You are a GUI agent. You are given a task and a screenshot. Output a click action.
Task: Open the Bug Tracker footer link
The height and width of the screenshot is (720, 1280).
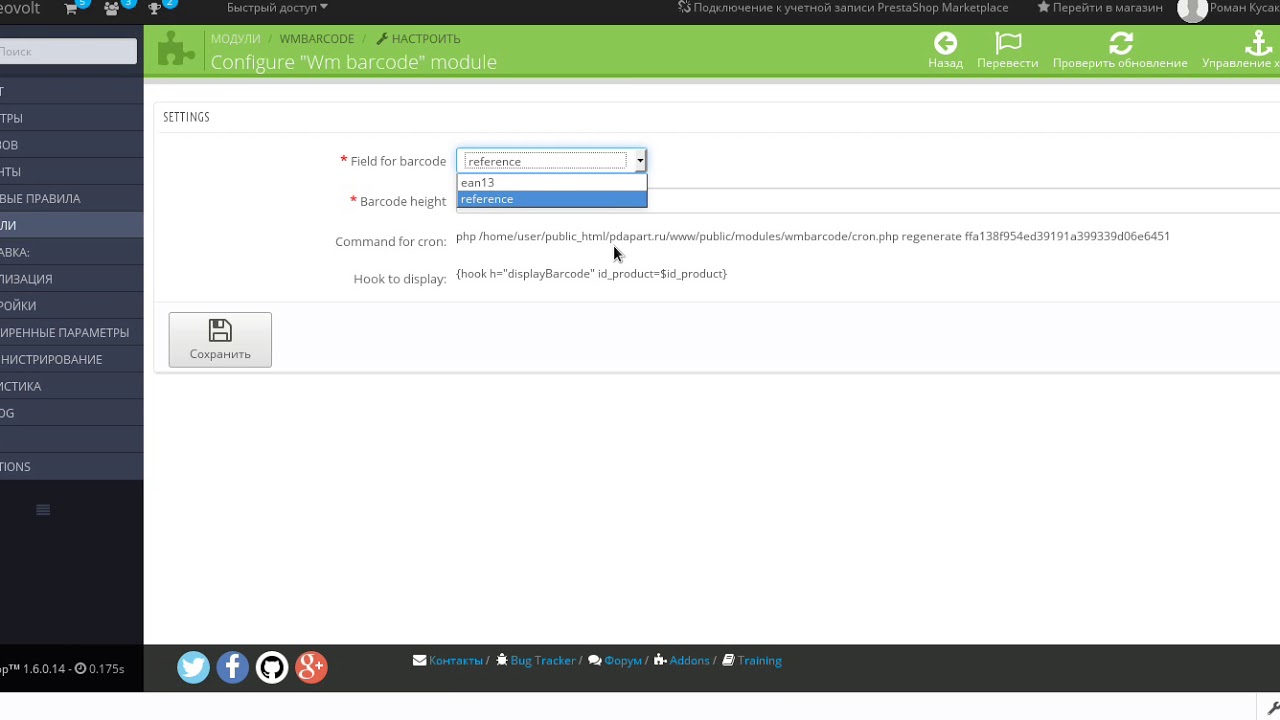(536, 661)
